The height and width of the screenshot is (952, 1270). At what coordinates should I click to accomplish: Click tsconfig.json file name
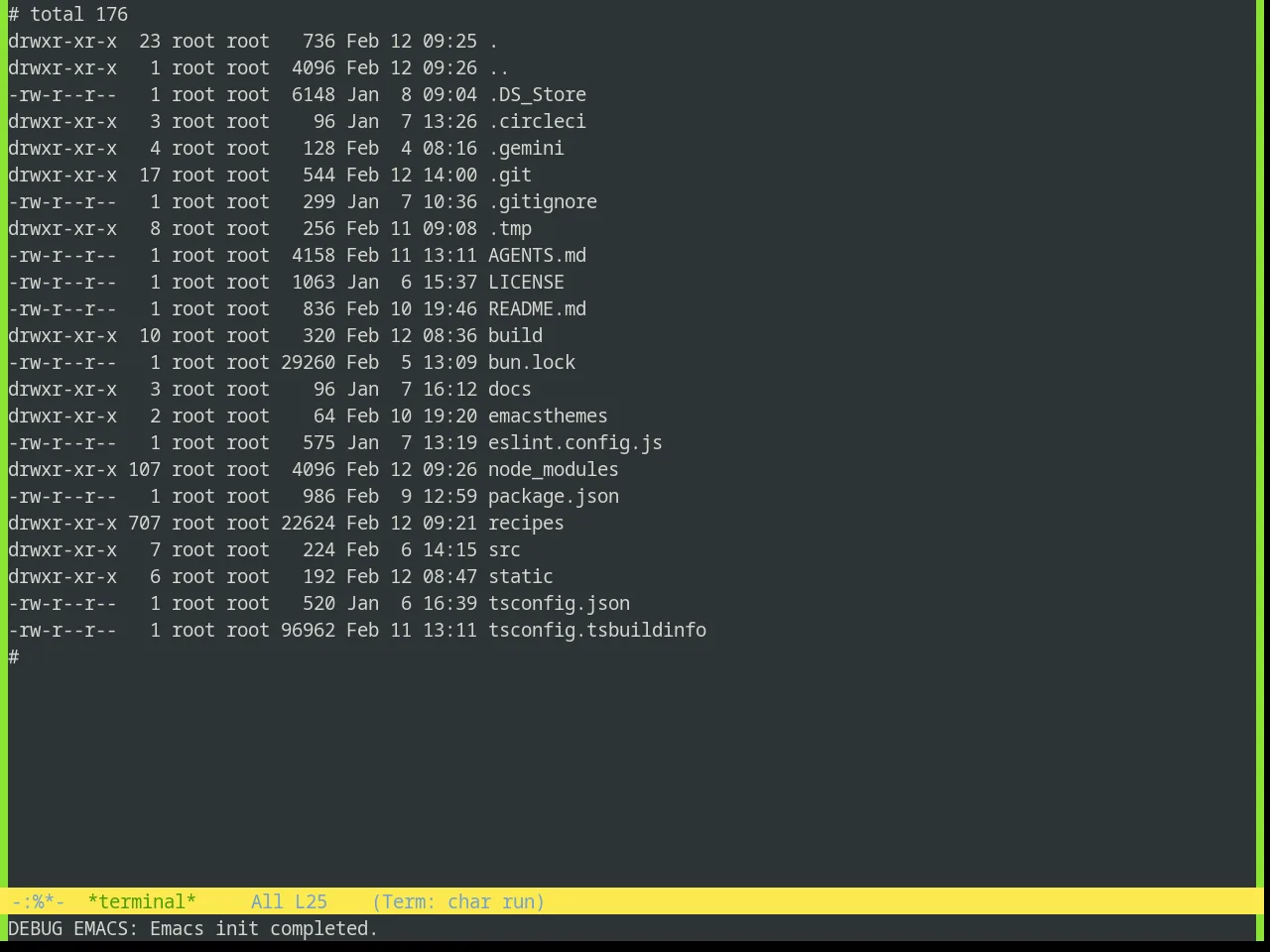click(559, 603)
